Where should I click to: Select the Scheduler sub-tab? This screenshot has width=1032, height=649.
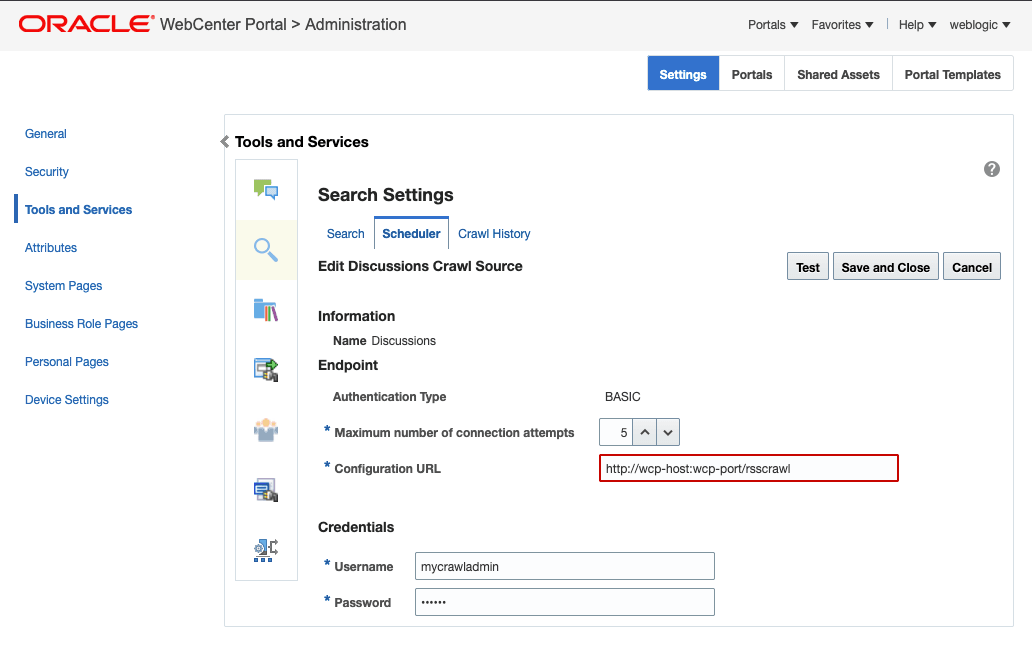[411, 234]
